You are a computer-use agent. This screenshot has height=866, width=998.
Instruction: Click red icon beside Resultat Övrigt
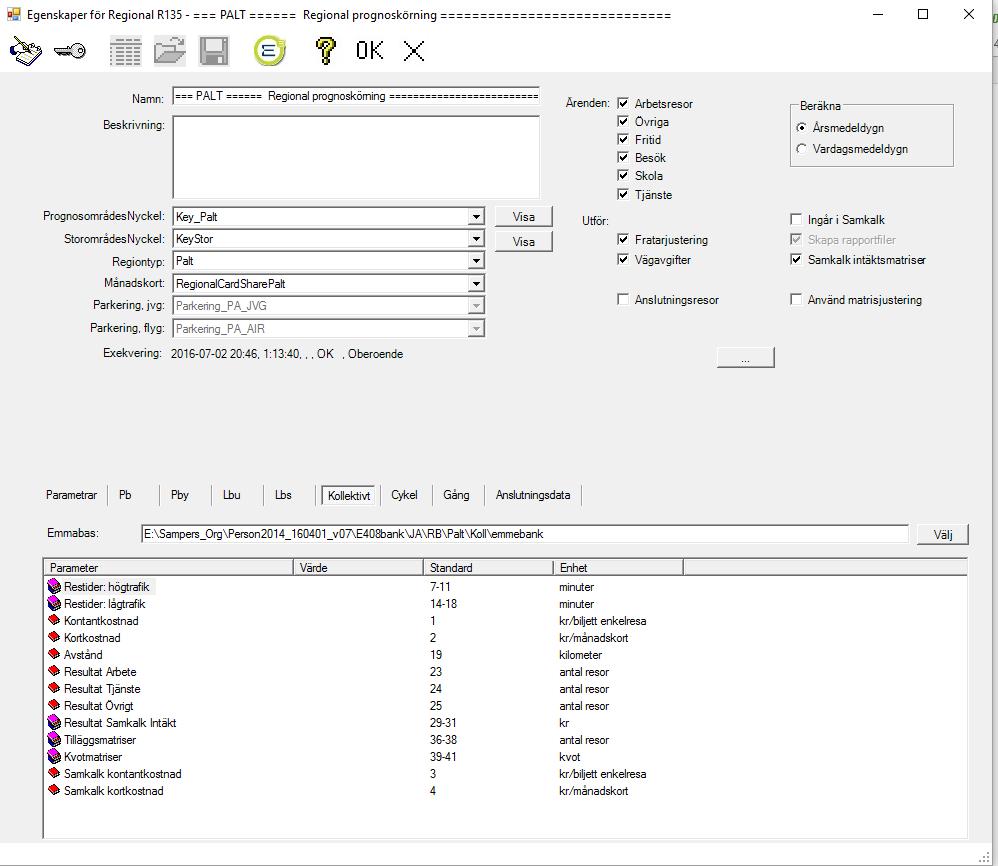coord(54,706)
